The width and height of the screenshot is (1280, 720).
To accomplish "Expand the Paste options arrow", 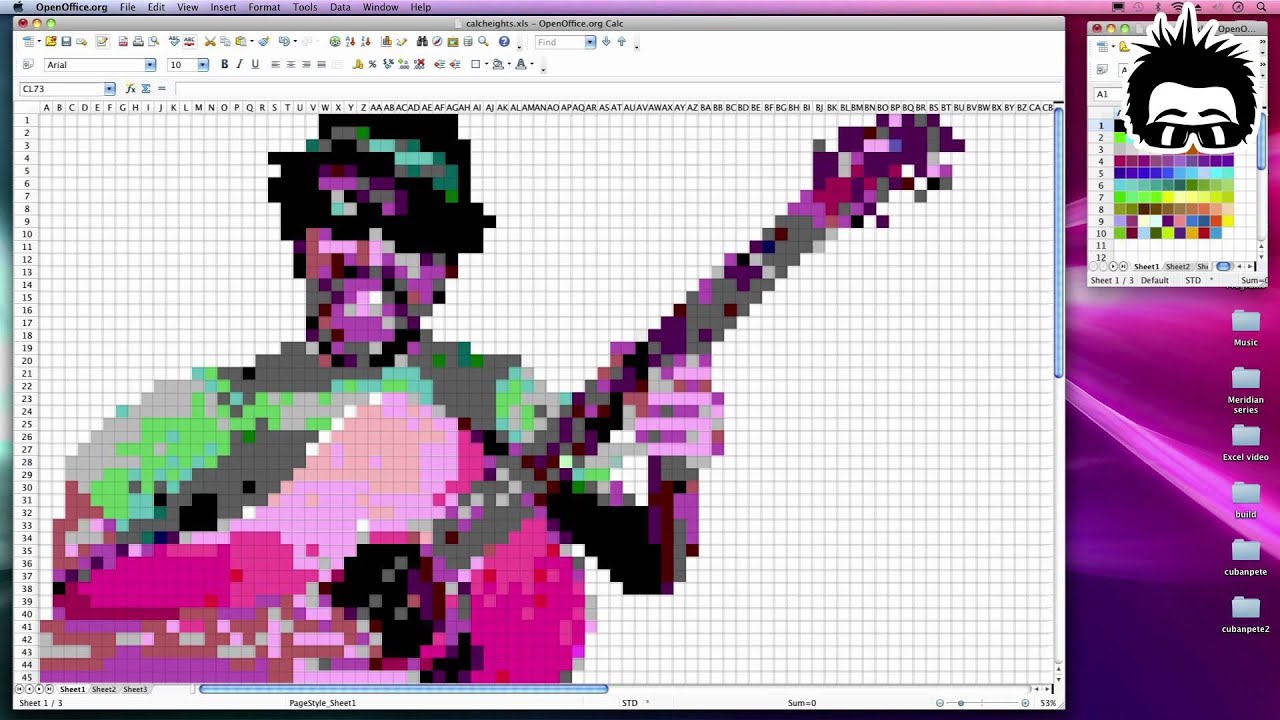I will pos(251,42).
